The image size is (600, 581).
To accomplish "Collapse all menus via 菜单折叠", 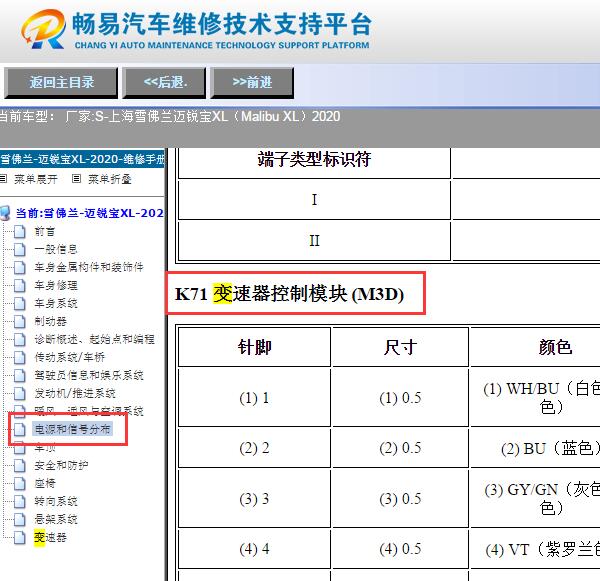I will (110, 179).
